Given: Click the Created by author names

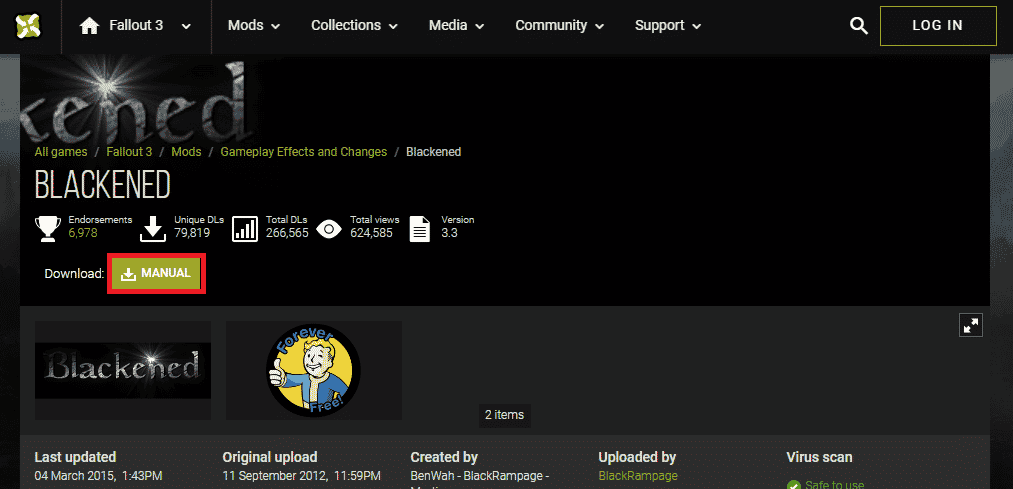Looking at the screenshot, I should 479,479.
